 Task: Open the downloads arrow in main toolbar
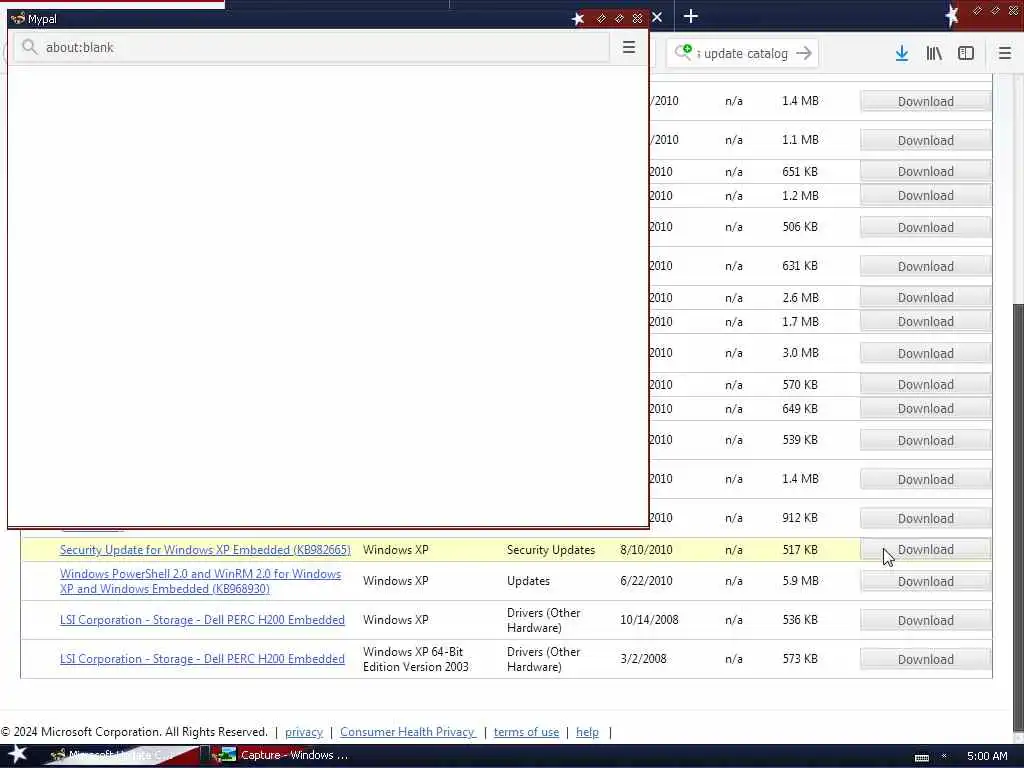click(x=901, y=54)
